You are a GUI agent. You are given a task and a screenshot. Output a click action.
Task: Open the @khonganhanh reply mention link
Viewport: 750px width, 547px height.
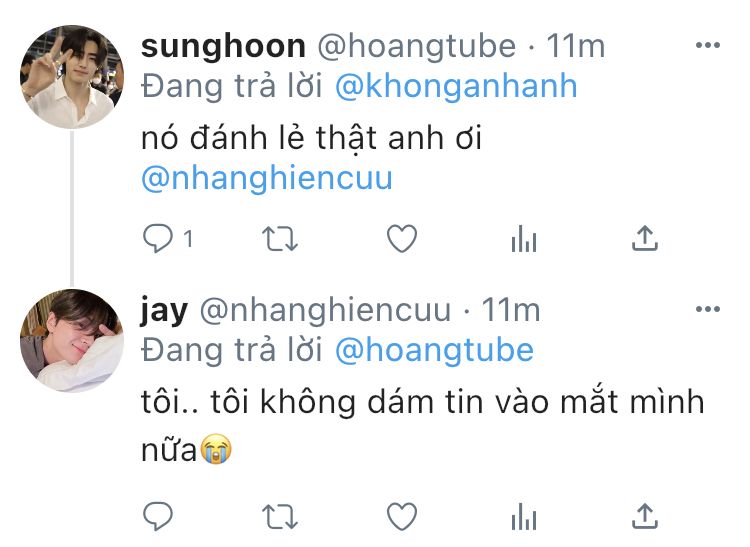coord(456,87)
